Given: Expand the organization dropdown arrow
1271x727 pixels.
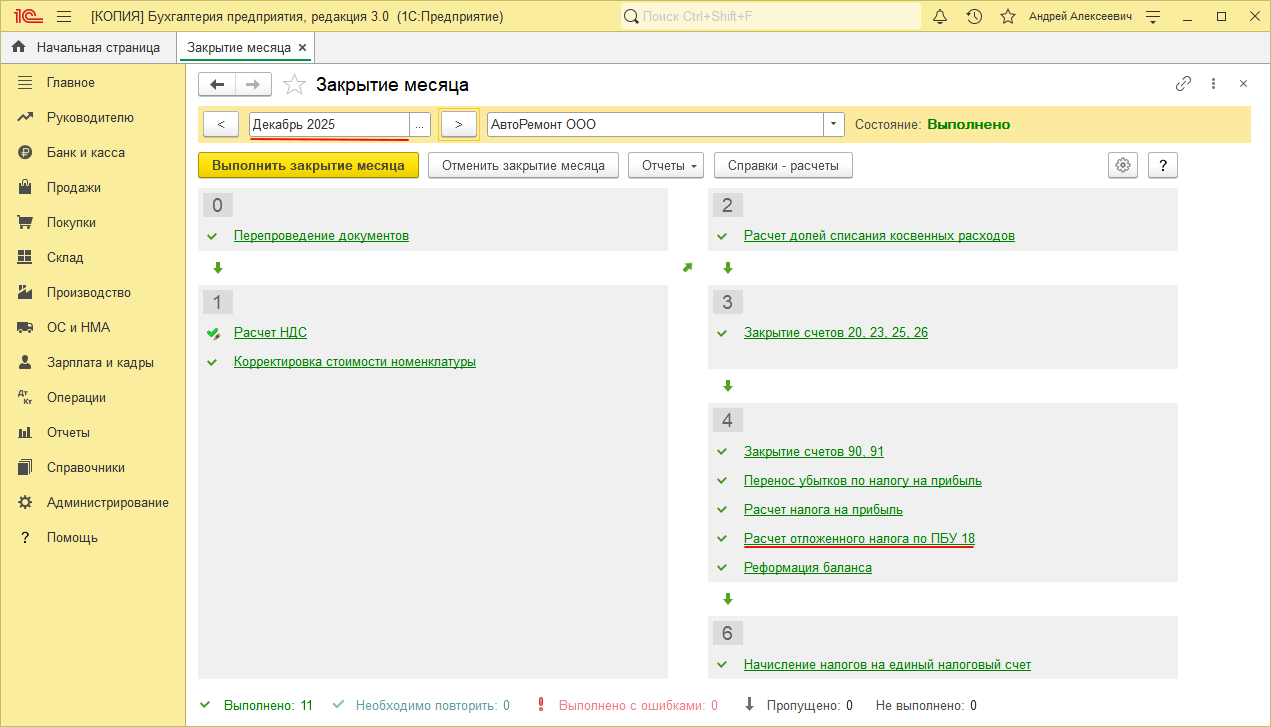Looking at the screenshot, I should 834,124.
